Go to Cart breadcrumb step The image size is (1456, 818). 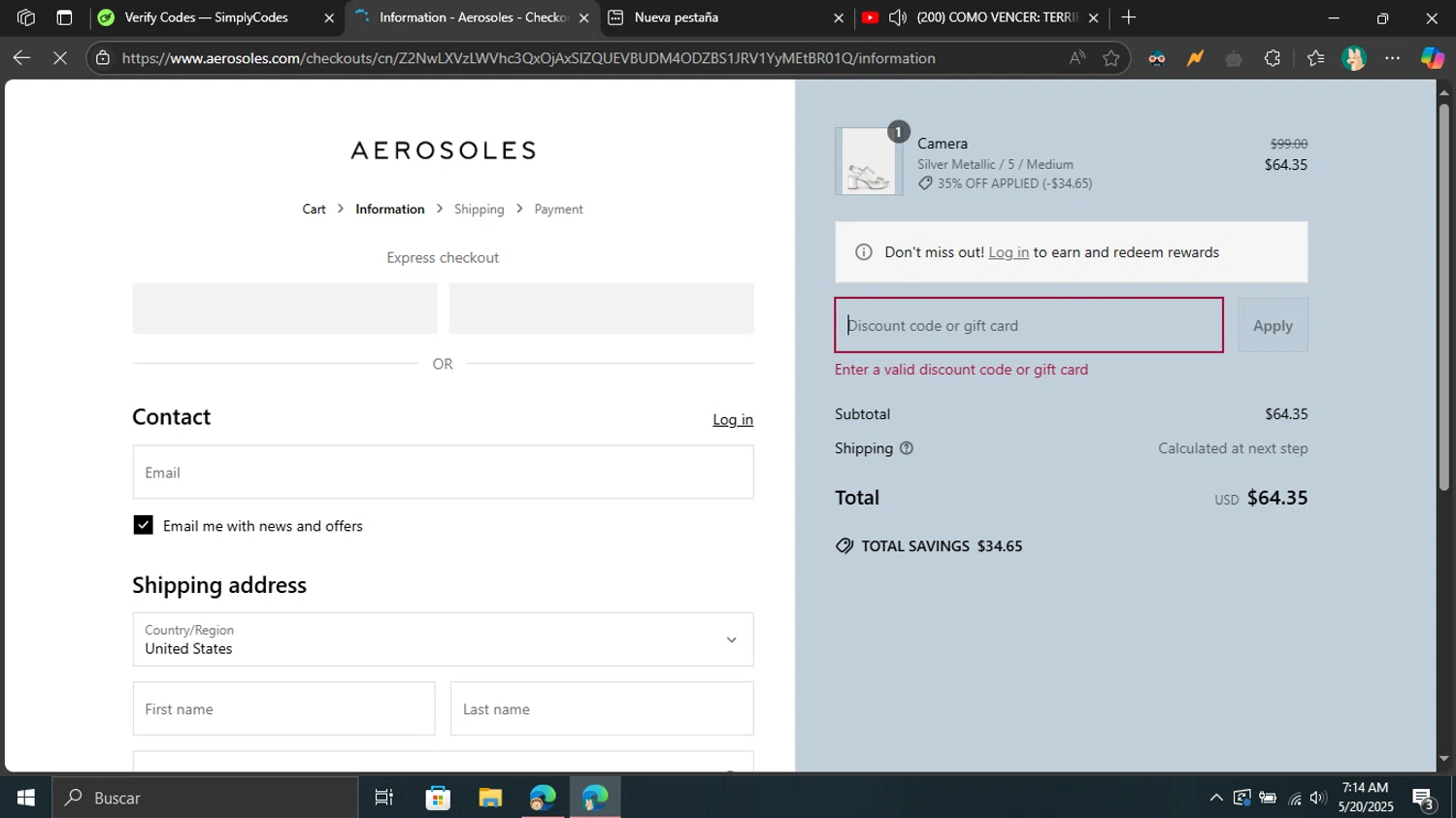point(314,209)
